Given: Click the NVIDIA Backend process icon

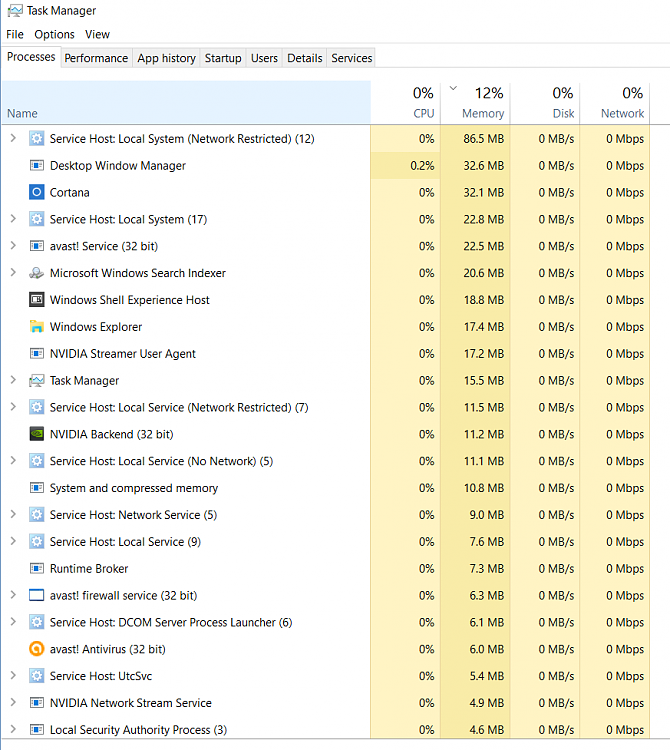Looking at the screenshot, I should pos(37,434).
